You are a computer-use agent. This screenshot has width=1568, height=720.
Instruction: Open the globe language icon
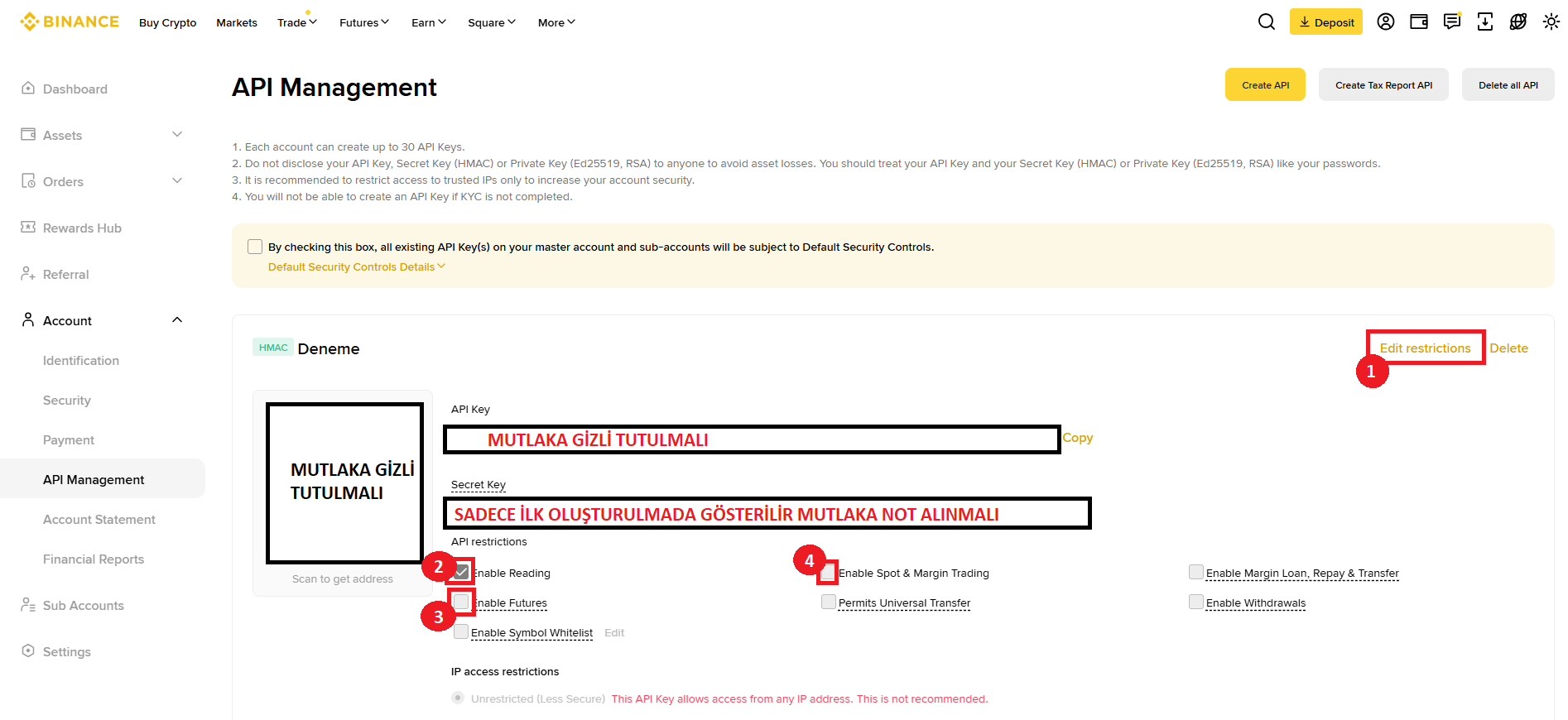point(1517,22)
